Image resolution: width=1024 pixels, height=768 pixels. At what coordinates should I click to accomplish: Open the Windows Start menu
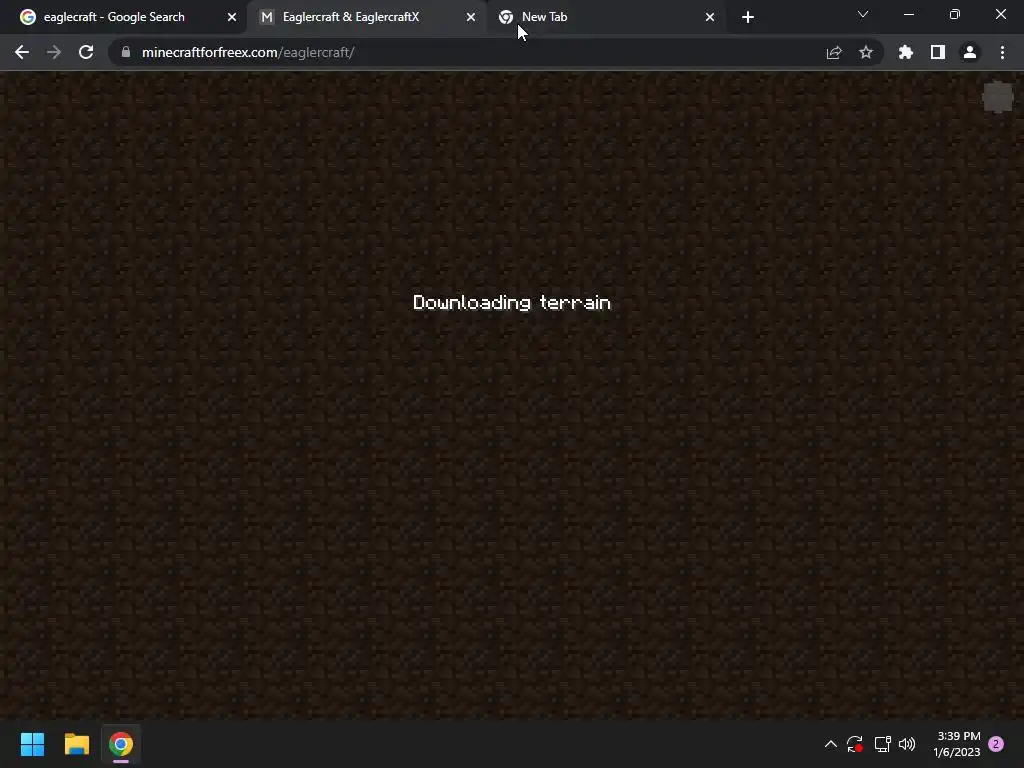32,744
